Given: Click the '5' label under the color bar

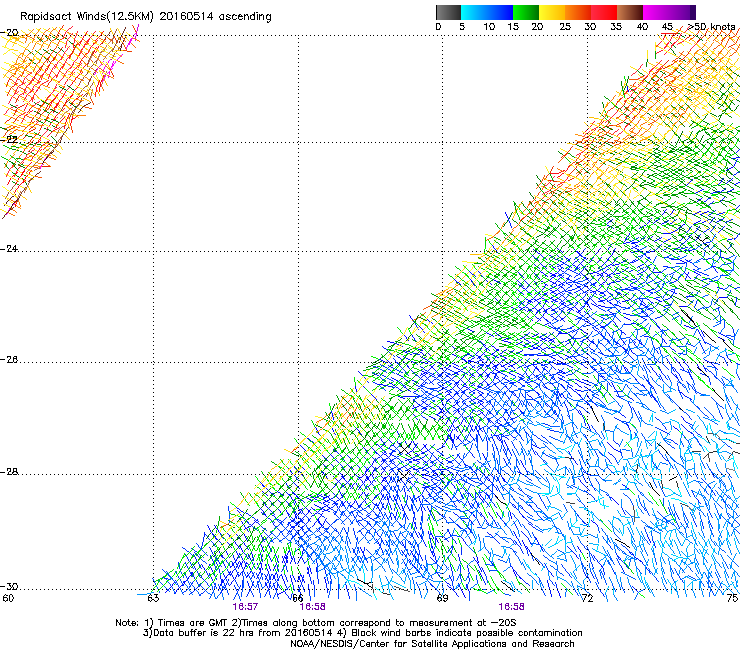Looking at the screenshot, I should pyautogui.click(x=462, y=27).
